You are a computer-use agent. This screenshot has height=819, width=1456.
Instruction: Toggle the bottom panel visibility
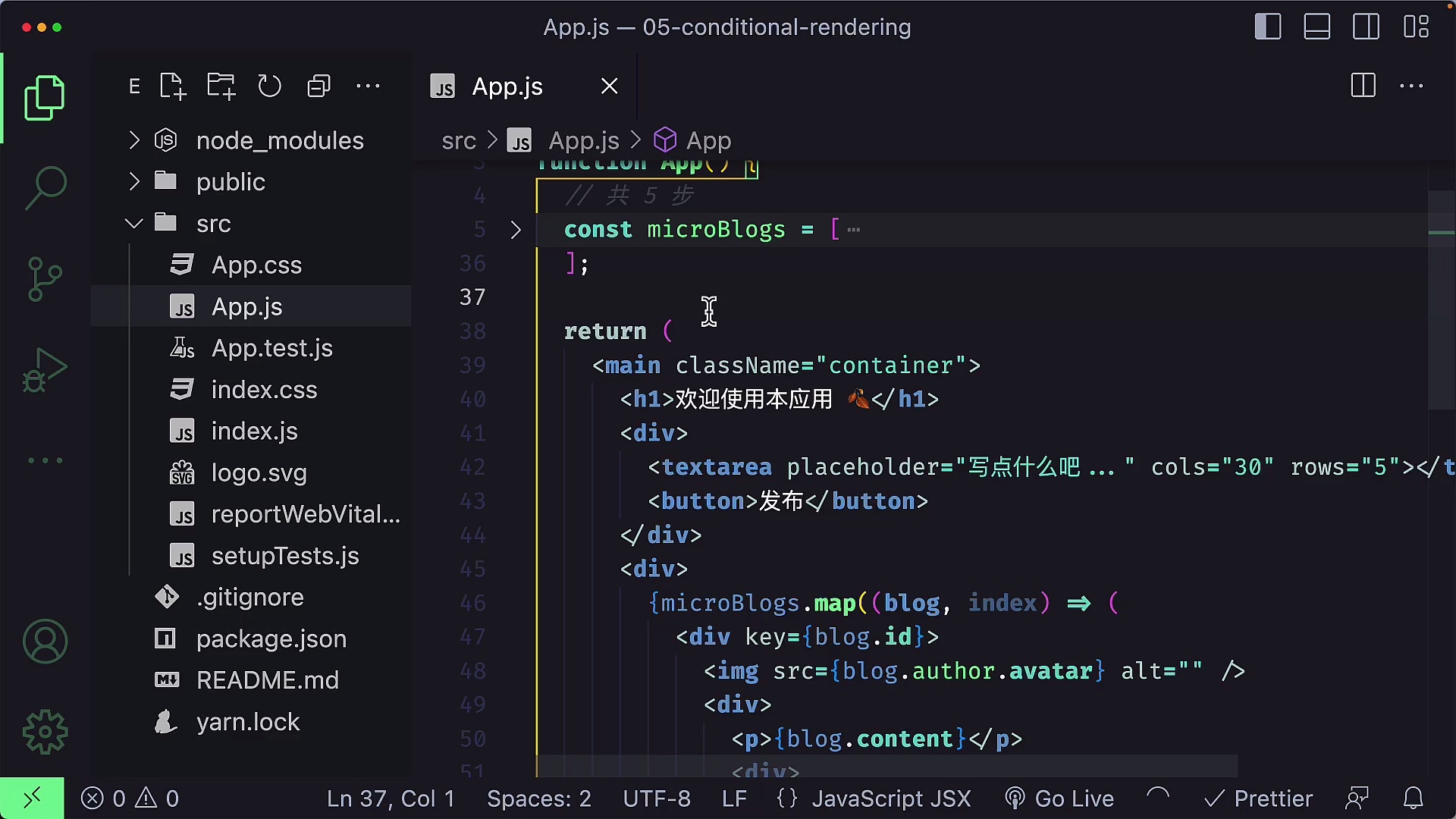(1317, 27)
